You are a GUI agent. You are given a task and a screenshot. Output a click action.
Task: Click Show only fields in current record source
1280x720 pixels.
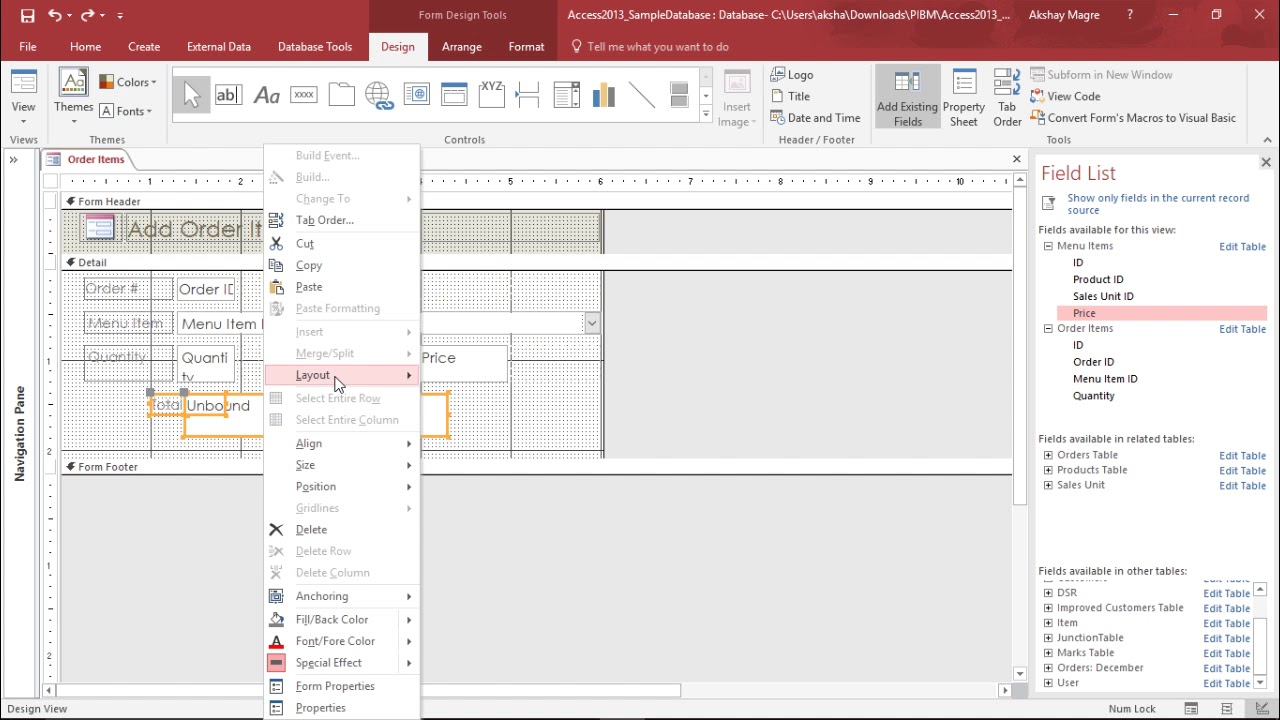(x=1158, y=204)
